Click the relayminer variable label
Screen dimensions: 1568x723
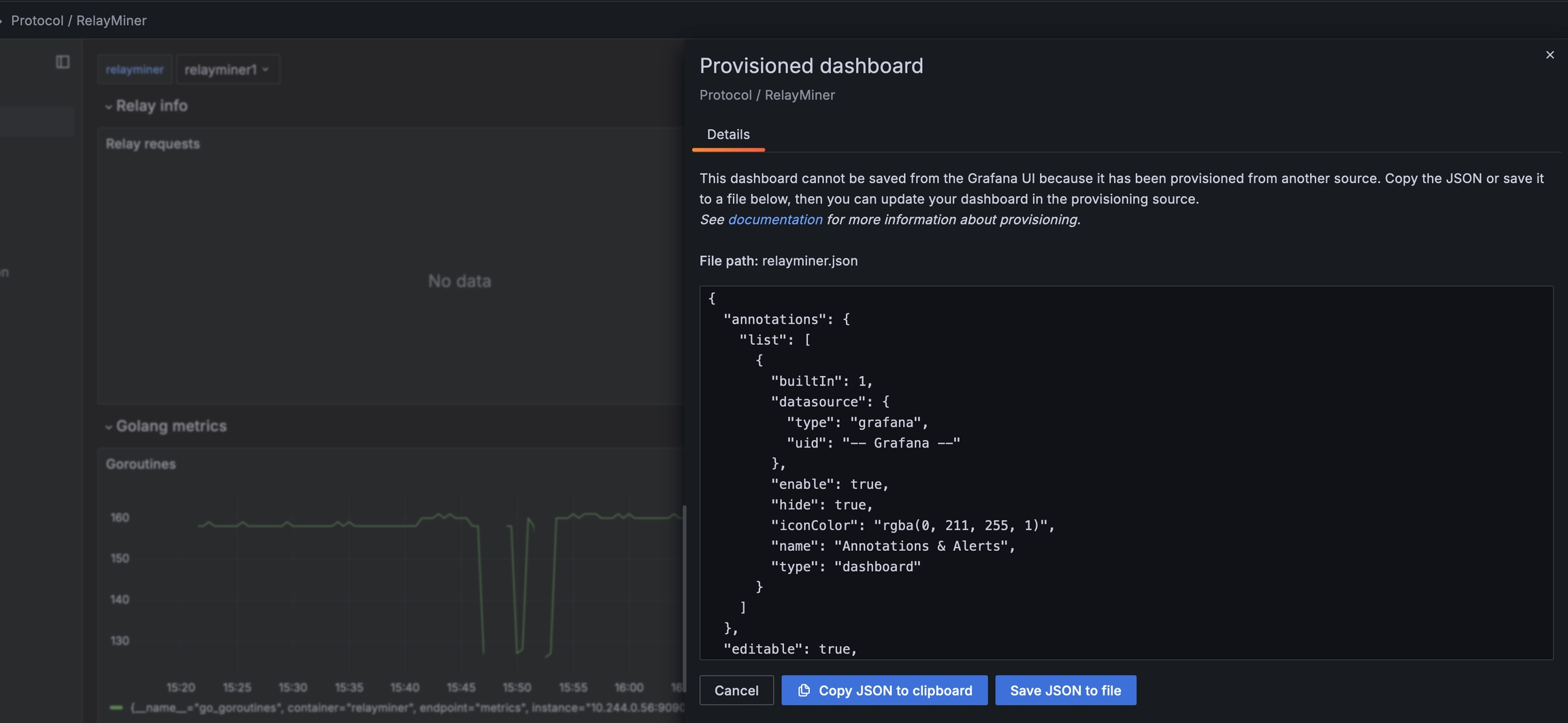[134, 69]
